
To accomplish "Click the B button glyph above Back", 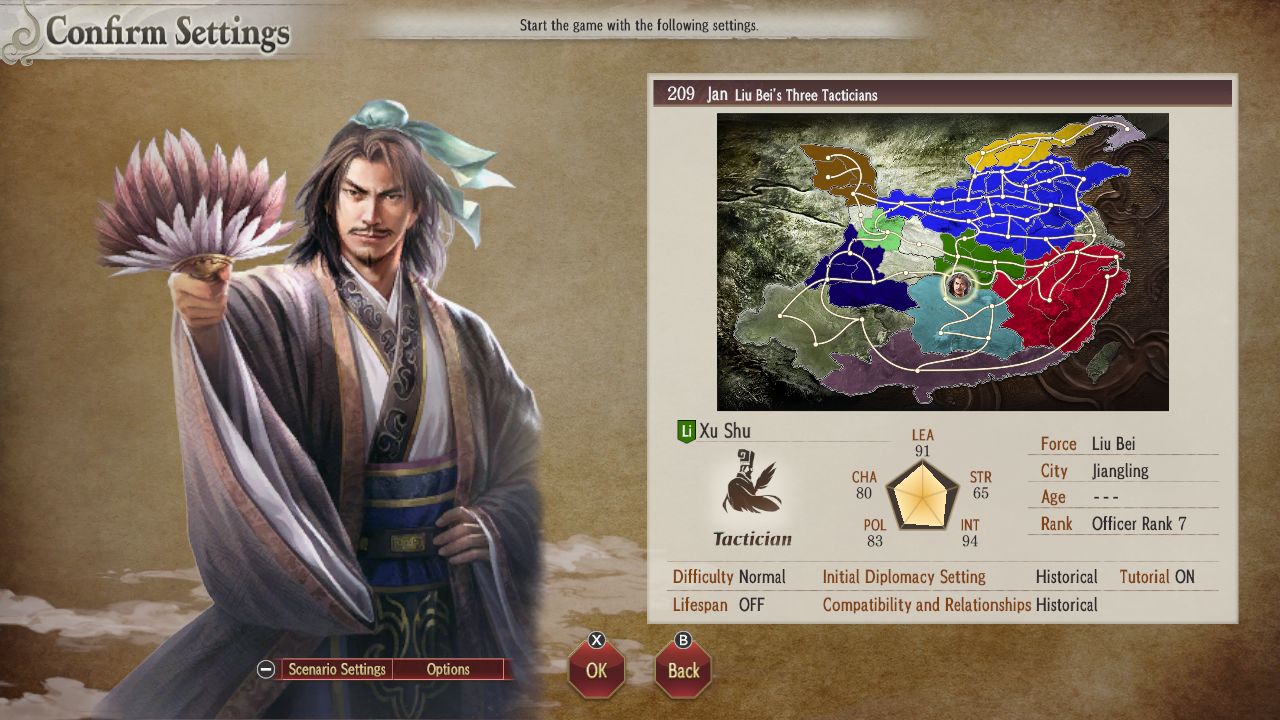I will (684, 640).
